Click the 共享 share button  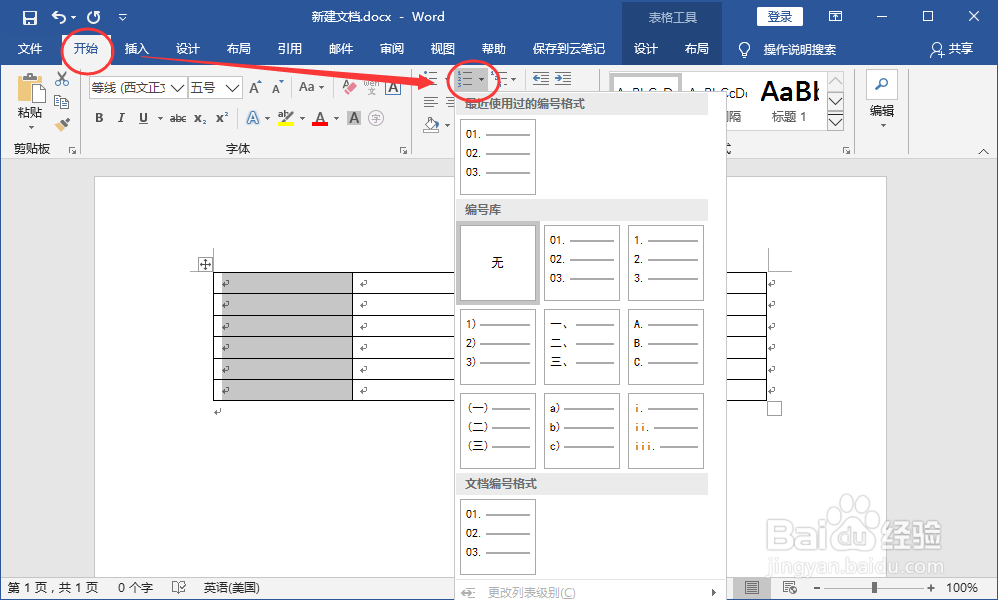click(952, 49)
